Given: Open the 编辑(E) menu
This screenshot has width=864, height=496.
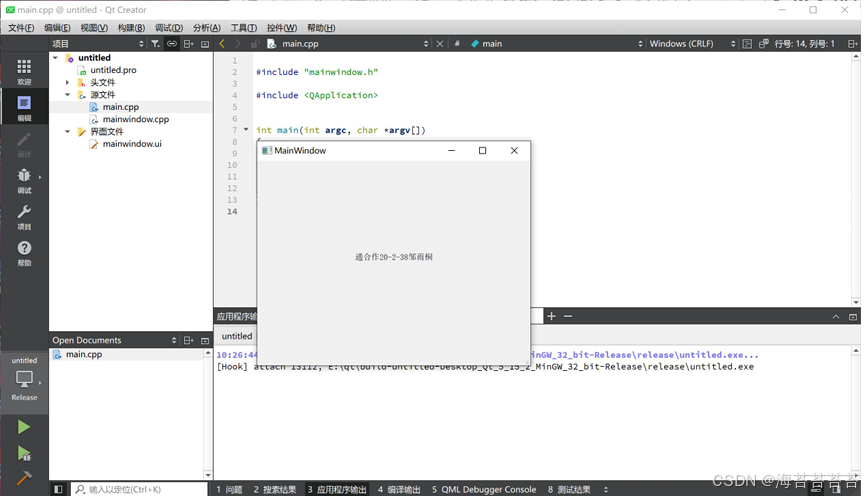Looking at the screenshot, I should coord(57,28).
